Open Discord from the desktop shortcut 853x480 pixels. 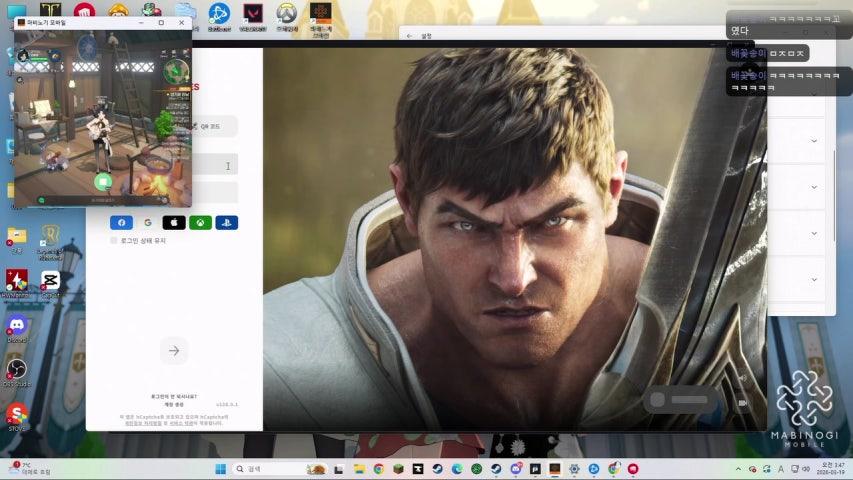coord(17,326)
